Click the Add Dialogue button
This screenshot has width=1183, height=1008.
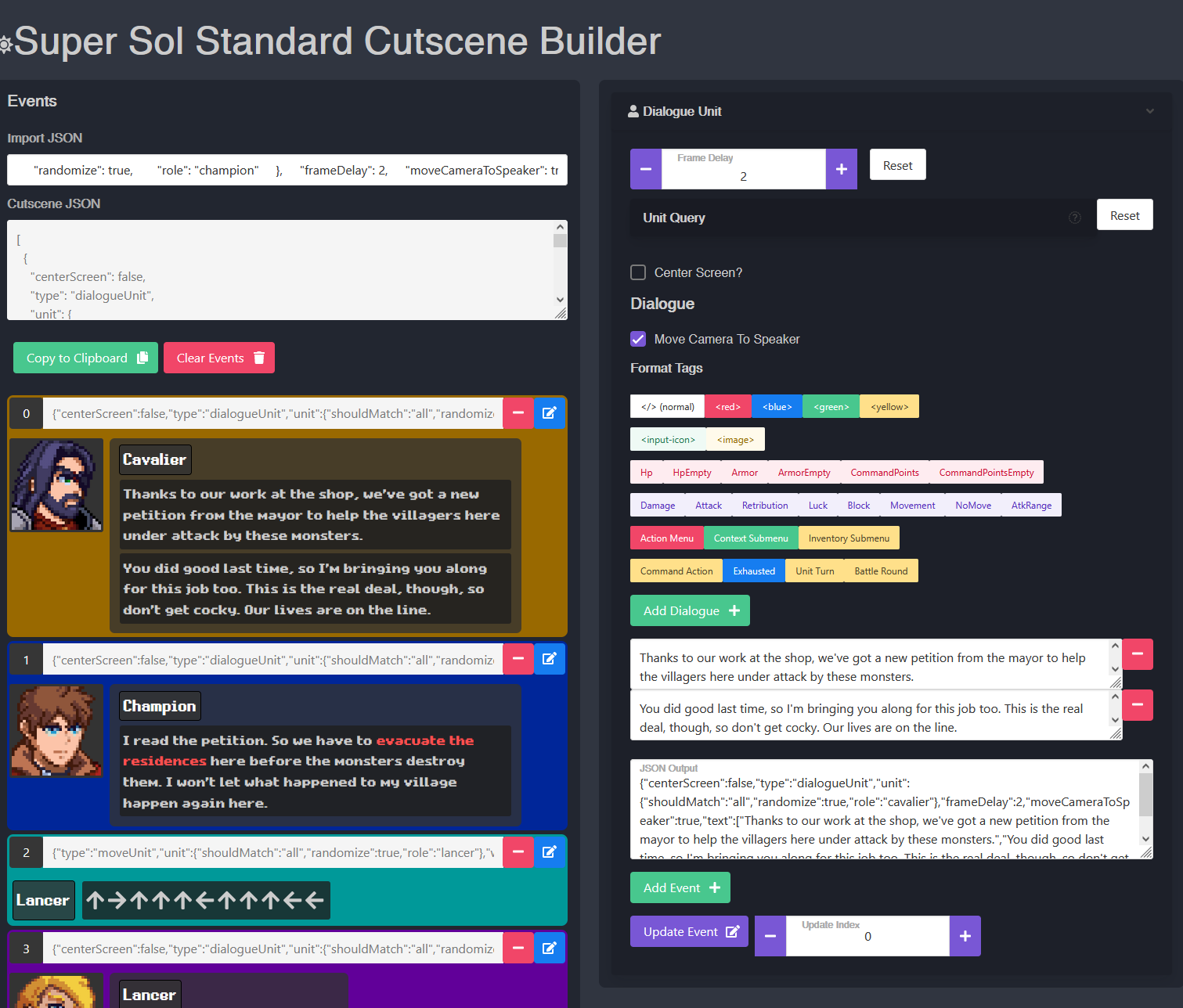pyautogui.click(x=689, y=610)
